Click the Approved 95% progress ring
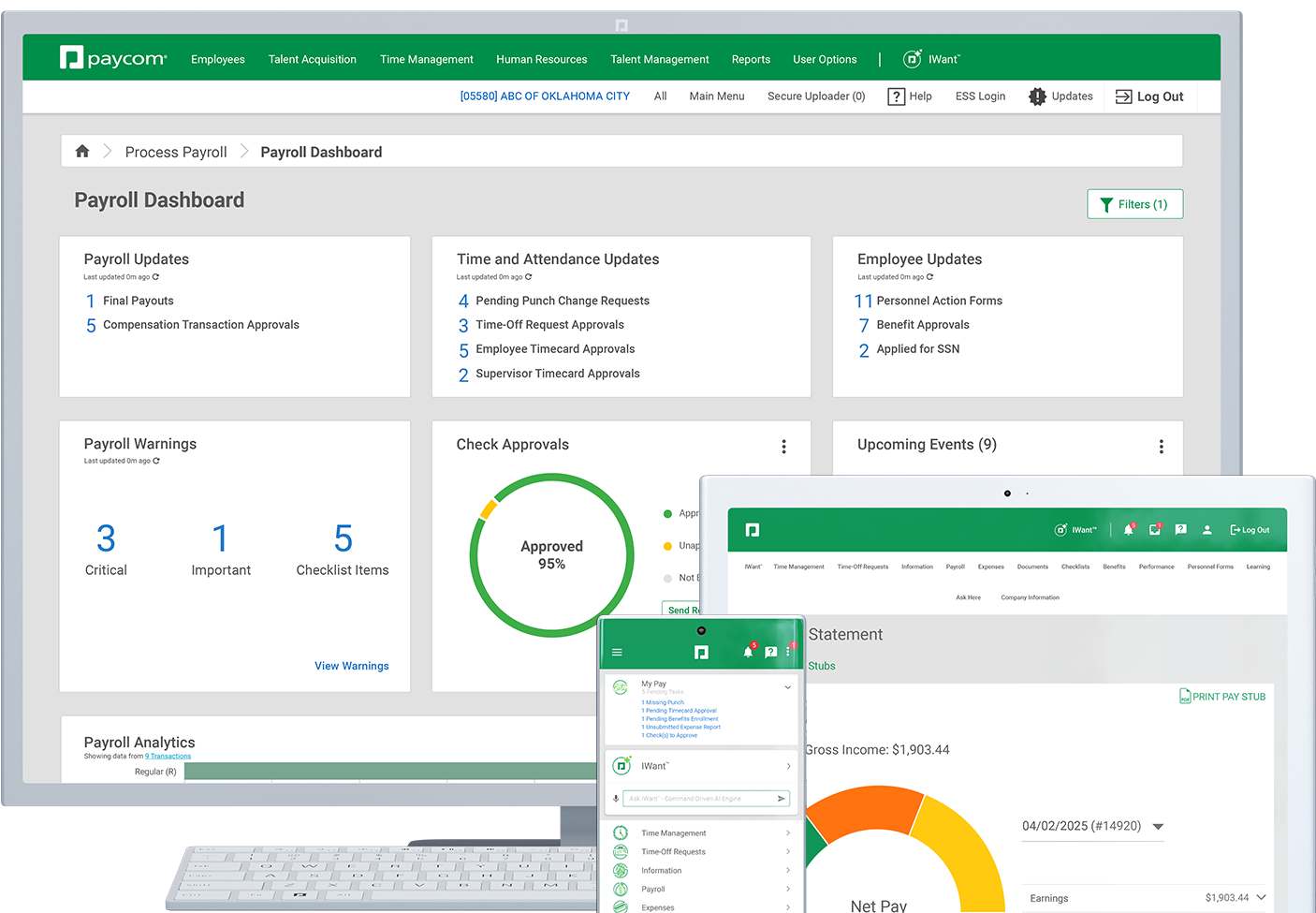 pos(551,554)
